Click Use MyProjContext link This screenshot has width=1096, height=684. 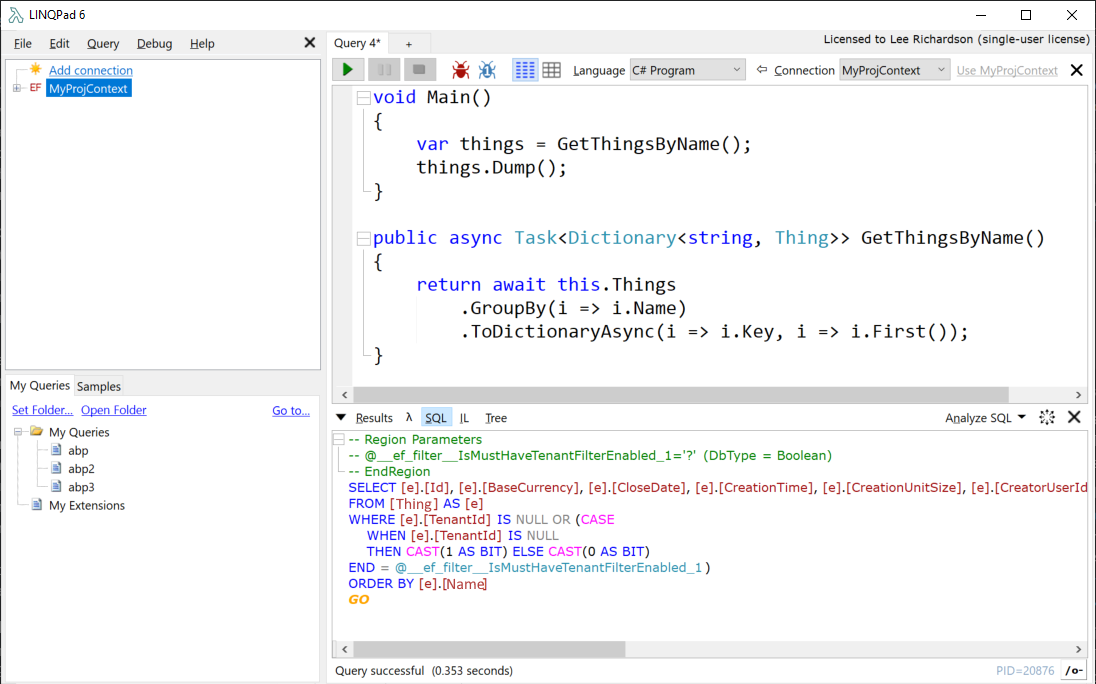[1007, 71]
